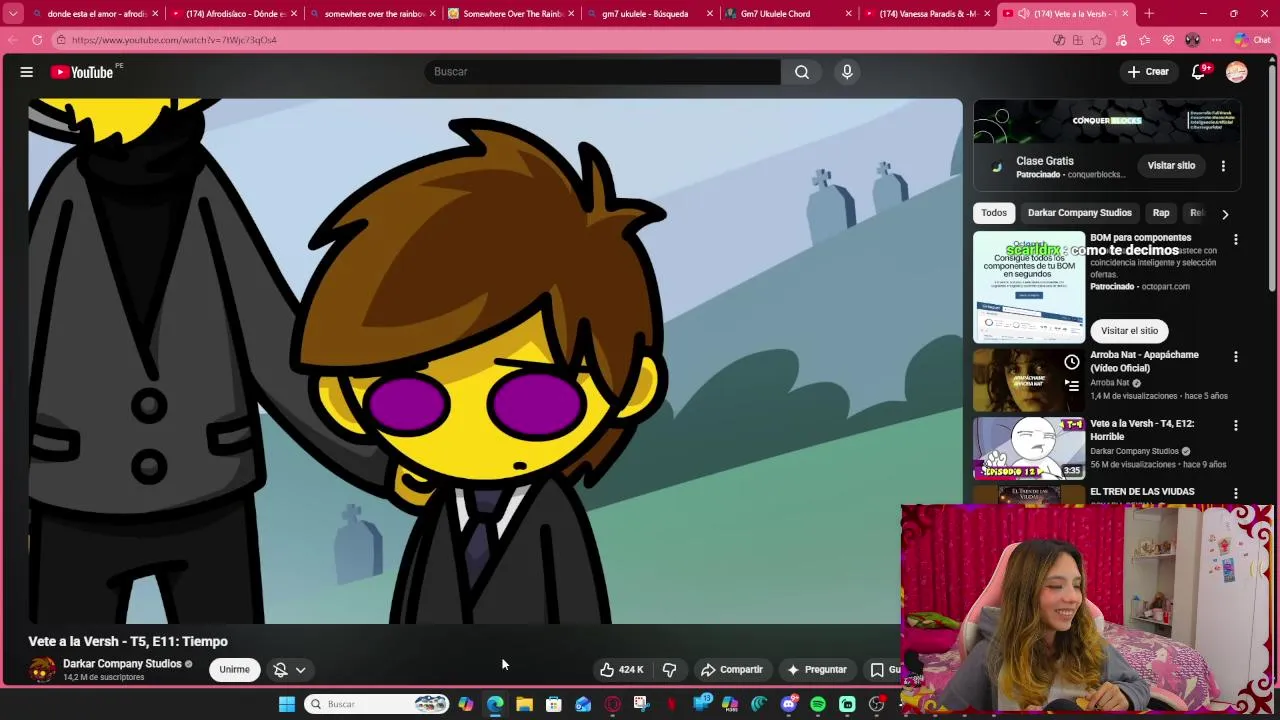
Task: Open browser settings and more ellipsis
Action: (x=1216, y=40)
